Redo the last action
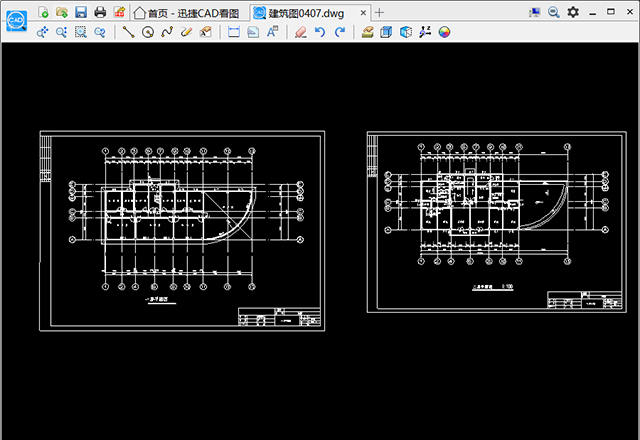The height and width of the screenshot is (440, 640). (x=340, y=32)
